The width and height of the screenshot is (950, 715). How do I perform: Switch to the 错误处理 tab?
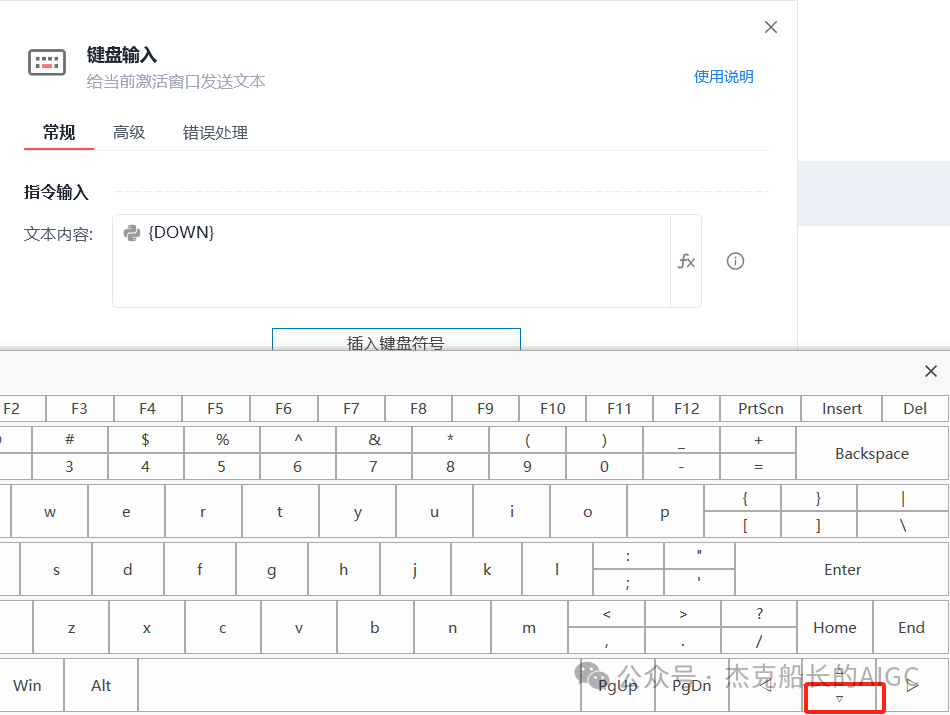click(x=214, y=132)
